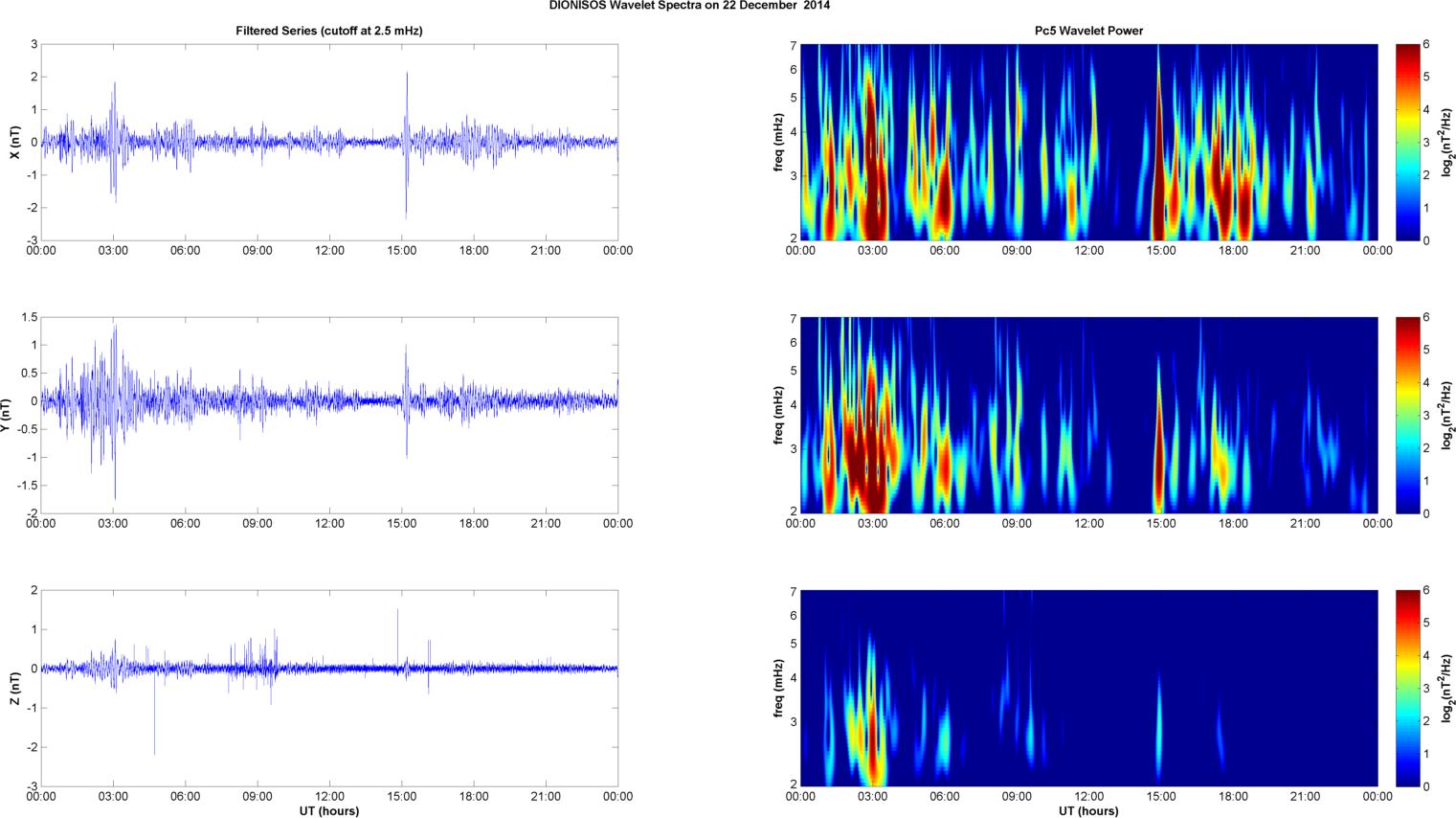The image size is (1456, 818).
Task: Click the "6" value atop the top colorbar
Action: [1426, 45]
